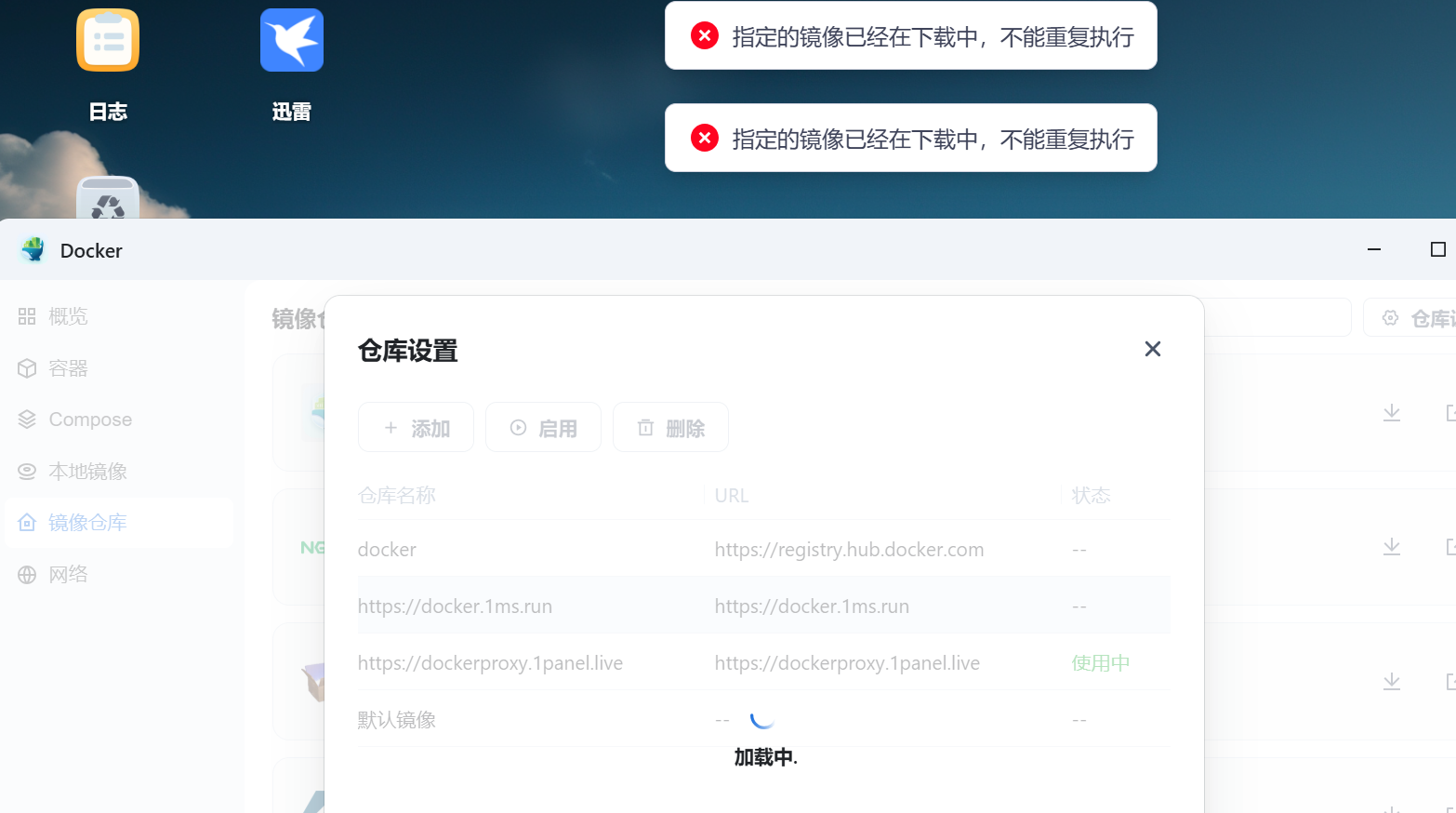The image size is (1456, 813).
Task: Click download icon on third image card
Action: (x=1392, y=681)
